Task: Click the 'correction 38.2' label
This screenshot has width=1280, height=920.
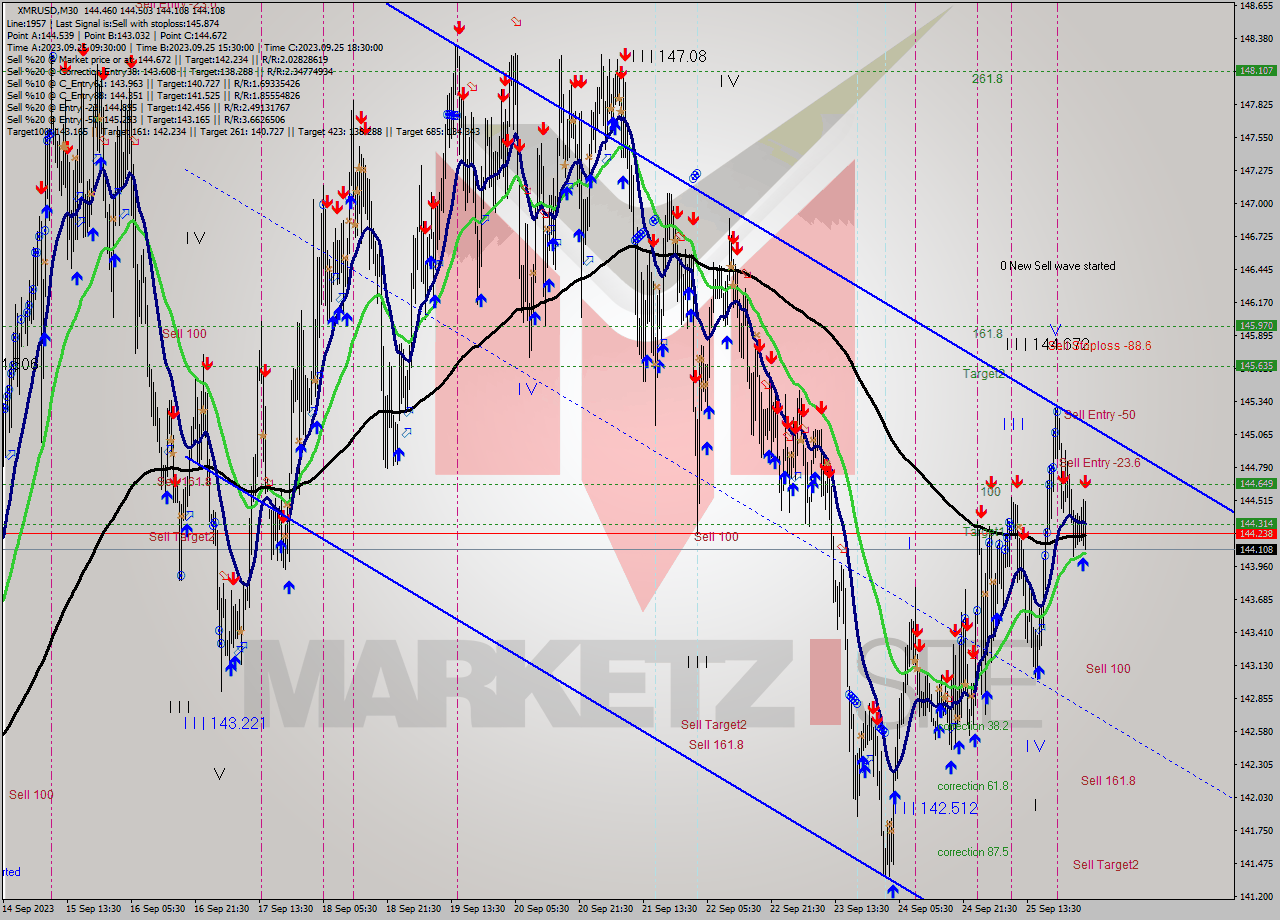Action: 973,726
